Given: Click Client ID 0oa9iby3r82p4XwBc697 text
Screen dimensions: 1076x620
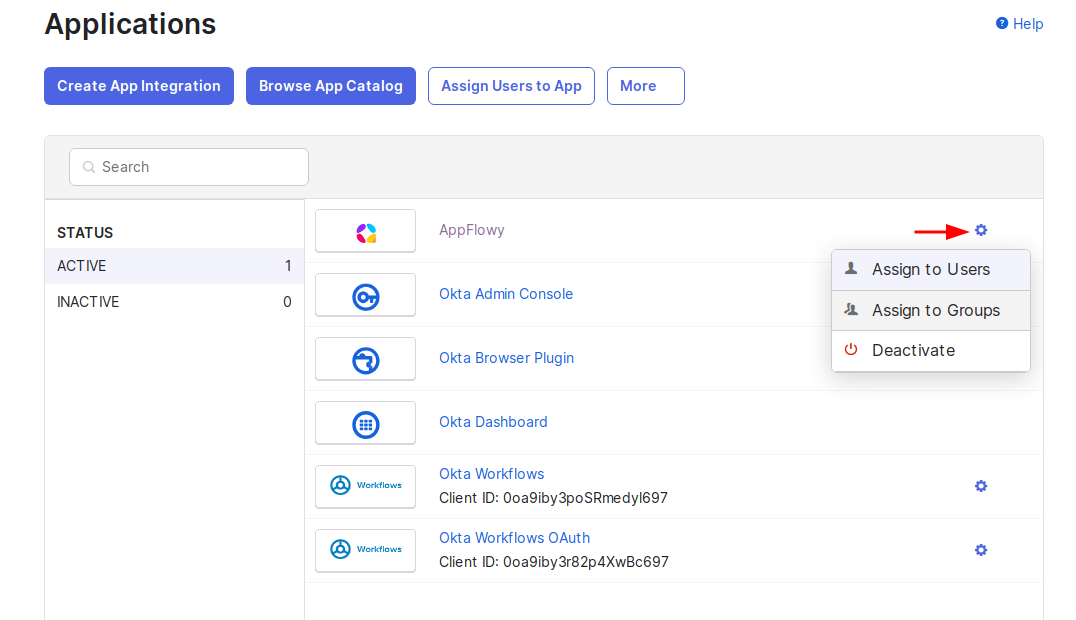Looking at the screenshot, I should click(x=554, y=562).
